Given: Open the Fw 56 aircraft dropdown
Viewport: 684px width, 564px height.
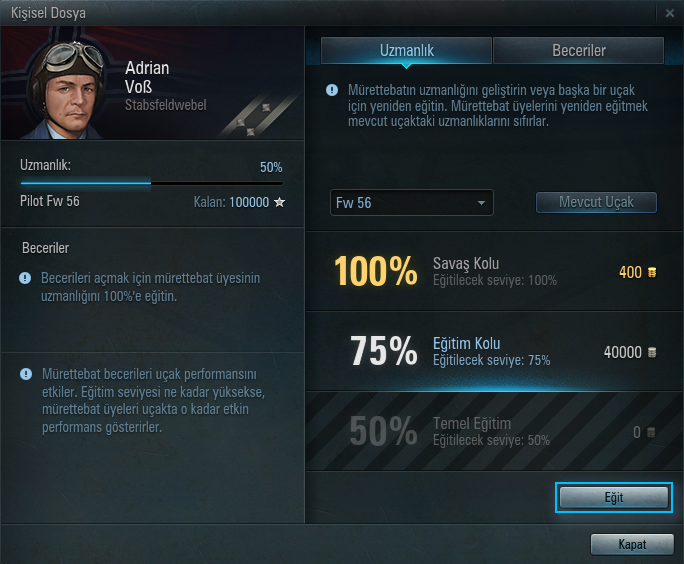Looking at the screenshot, I should coord(412,202).
